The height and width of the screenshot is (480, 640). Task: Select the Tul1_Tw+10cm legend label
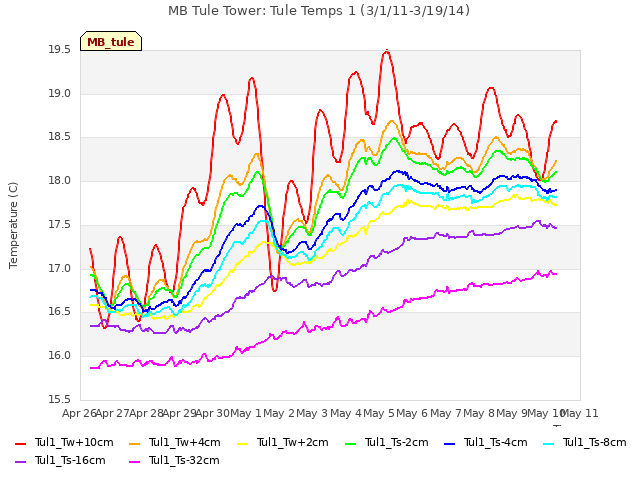74,442
